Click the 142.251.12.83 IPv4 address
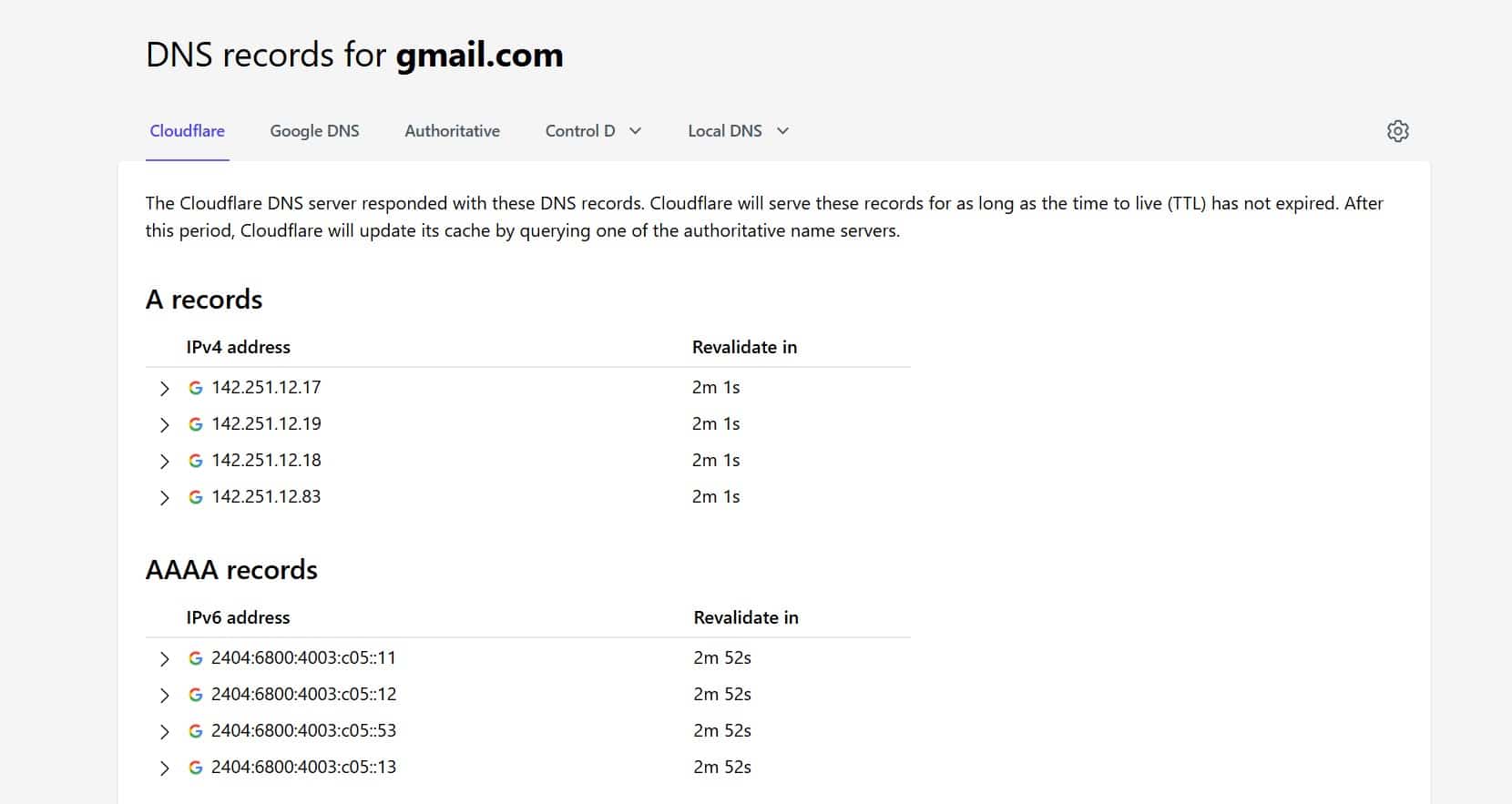Screen dimensions: 1512x804 pos(266,497)
